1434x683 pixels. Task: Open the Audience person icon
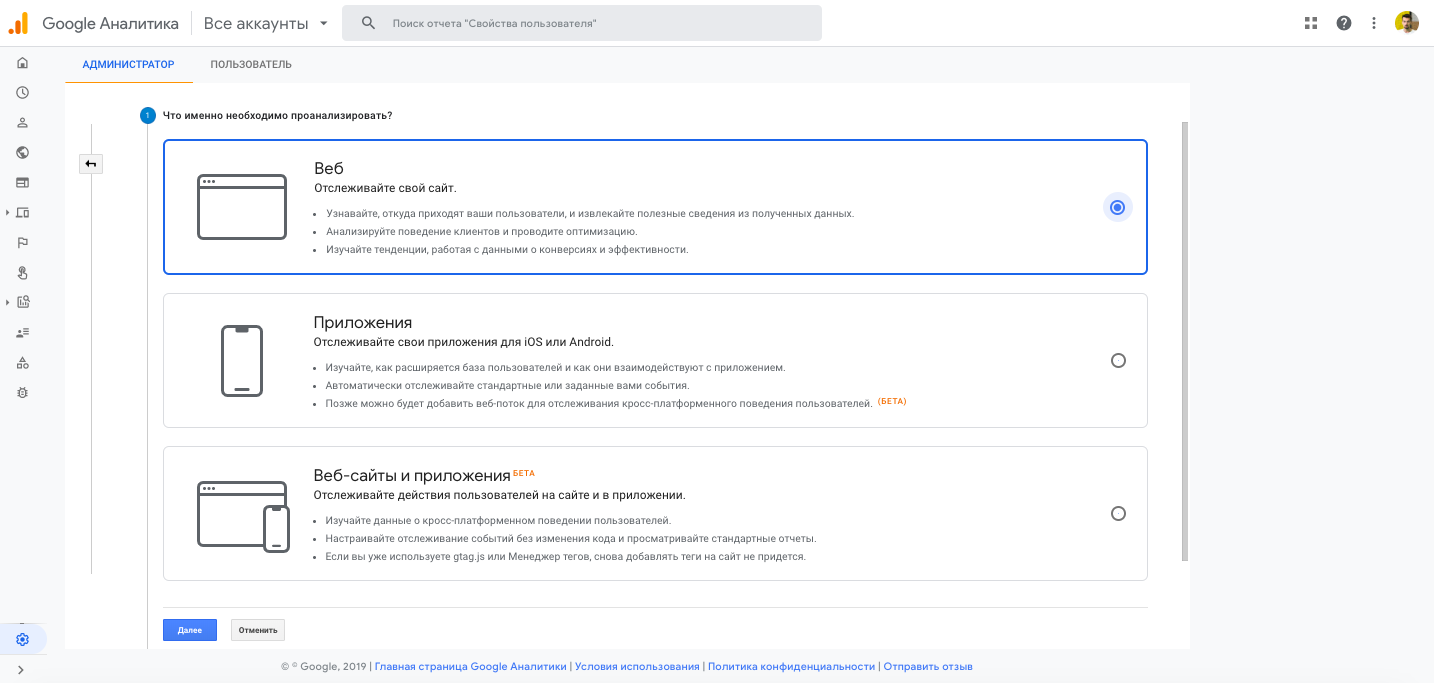[22, 123]
